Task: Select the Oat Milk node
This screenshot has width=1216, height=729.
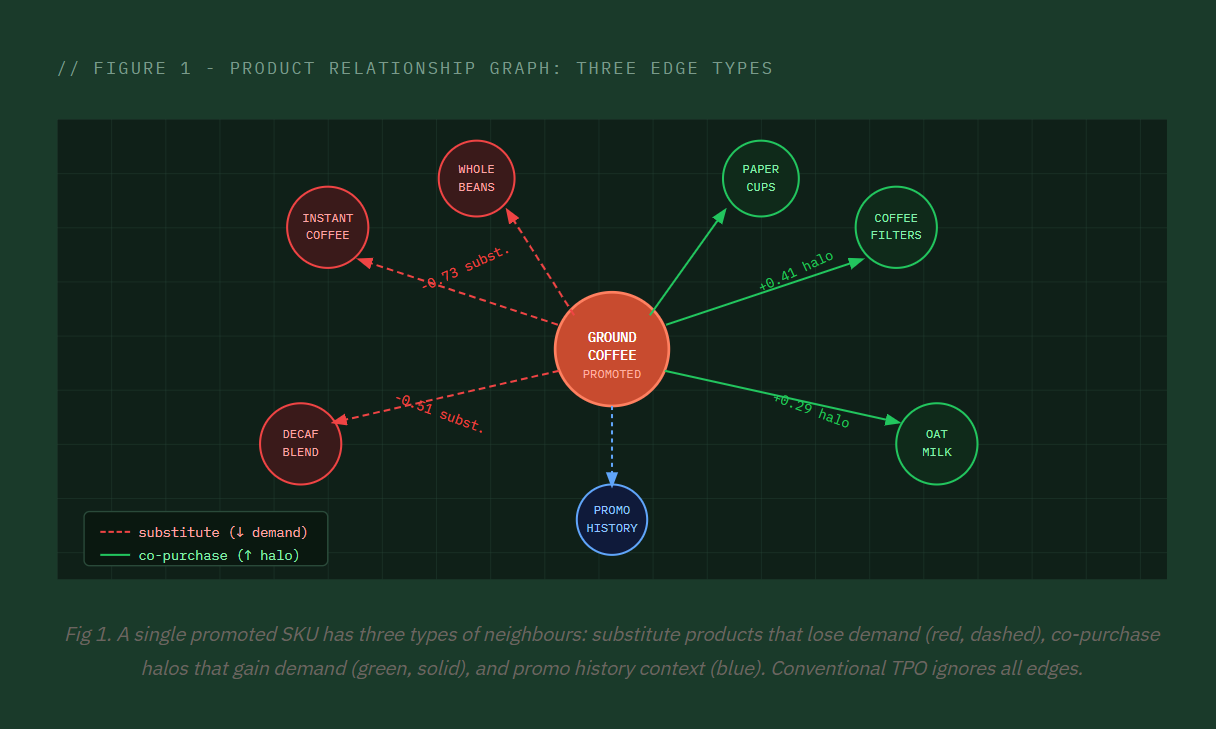Action: [x=937, y=443]
